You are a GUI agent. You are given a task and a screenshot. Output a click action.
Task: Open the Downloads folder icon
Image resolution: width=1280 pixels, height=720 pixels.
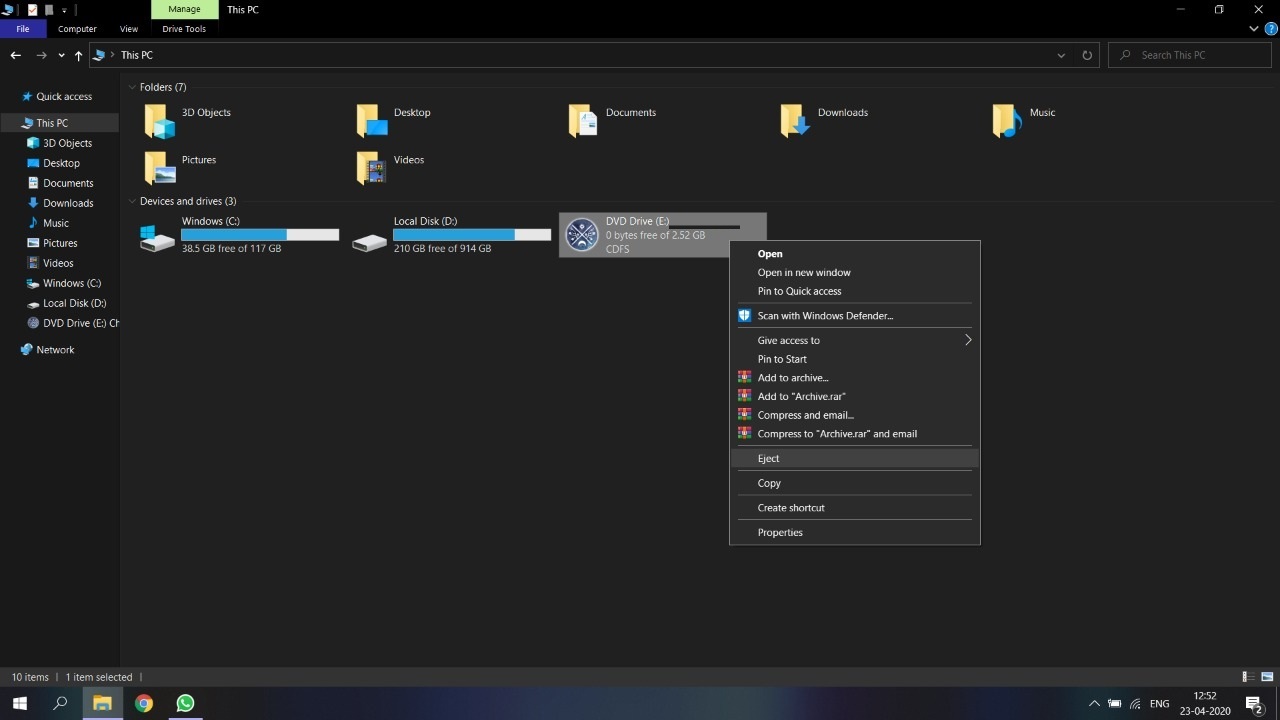796,120
